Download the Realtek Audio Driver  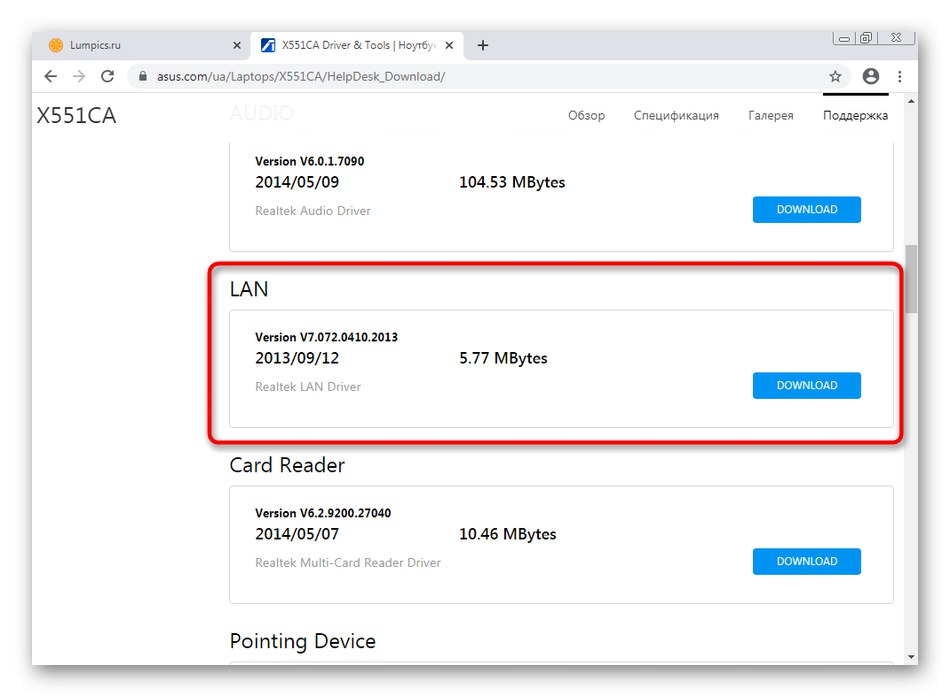(x=806, y=210)
